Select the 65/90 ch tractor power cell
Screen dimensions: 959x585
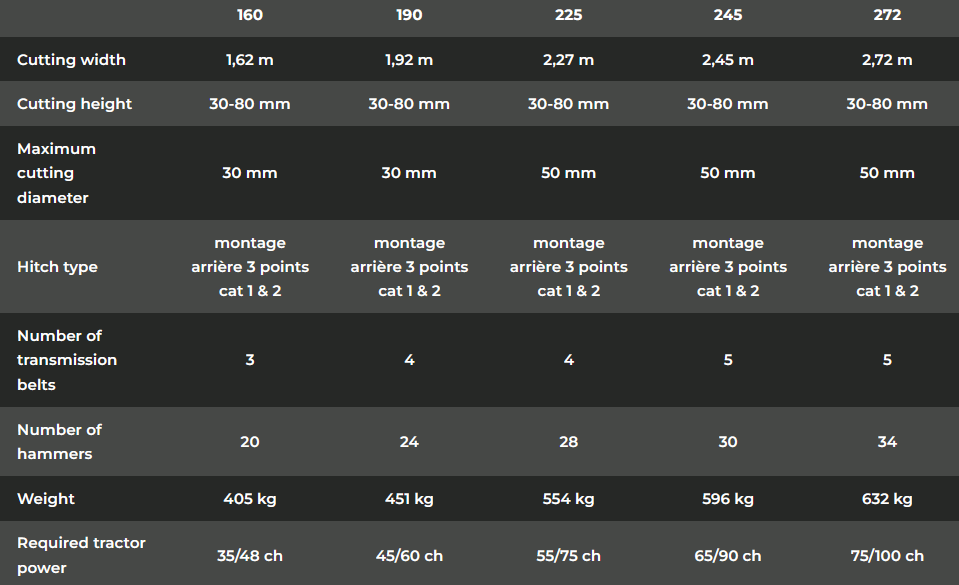[x=728, y=556]
